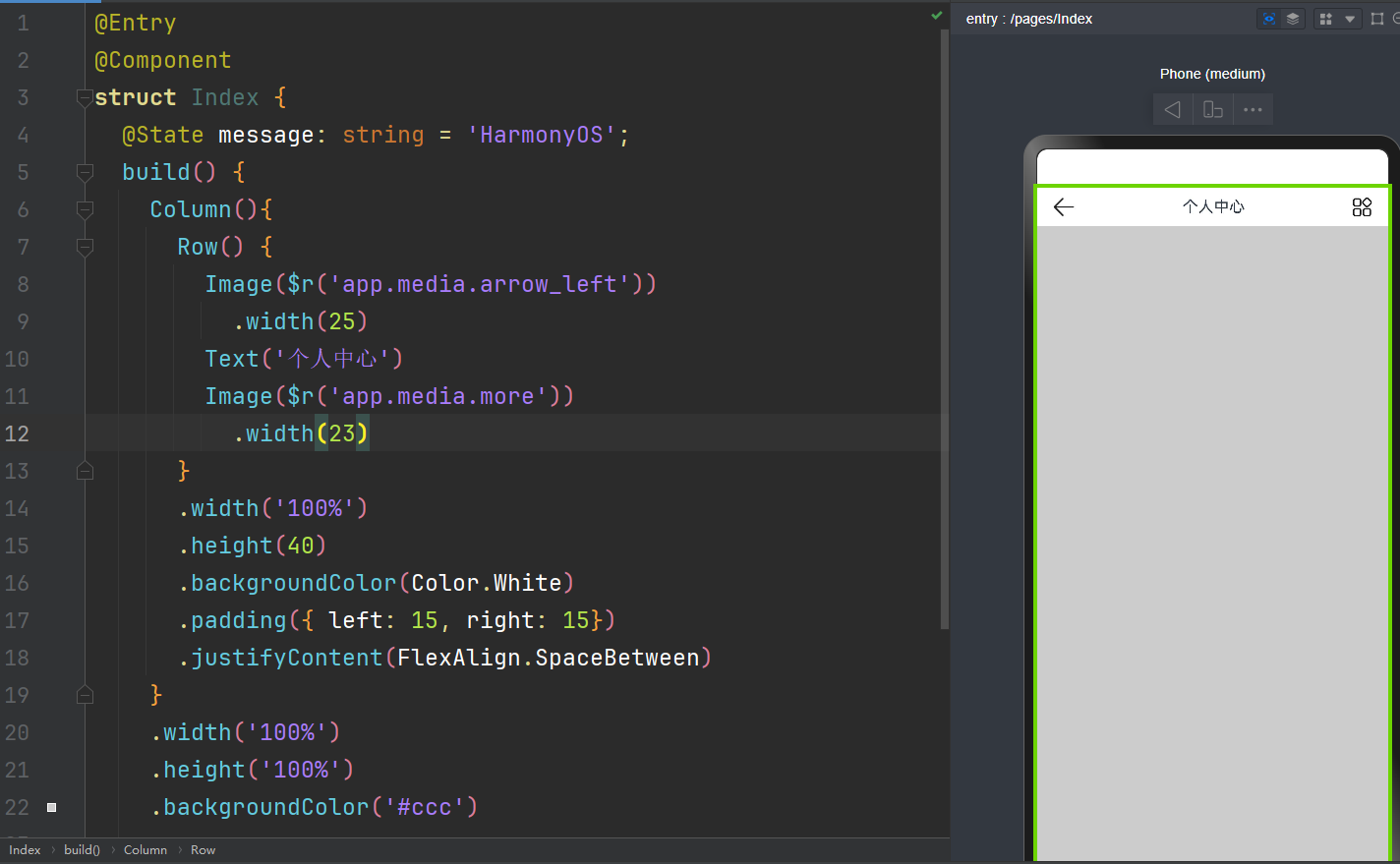Click line number 12 in the gutter
The height and width of the screenshot is (864, 1400).
(x=18, y=433)
